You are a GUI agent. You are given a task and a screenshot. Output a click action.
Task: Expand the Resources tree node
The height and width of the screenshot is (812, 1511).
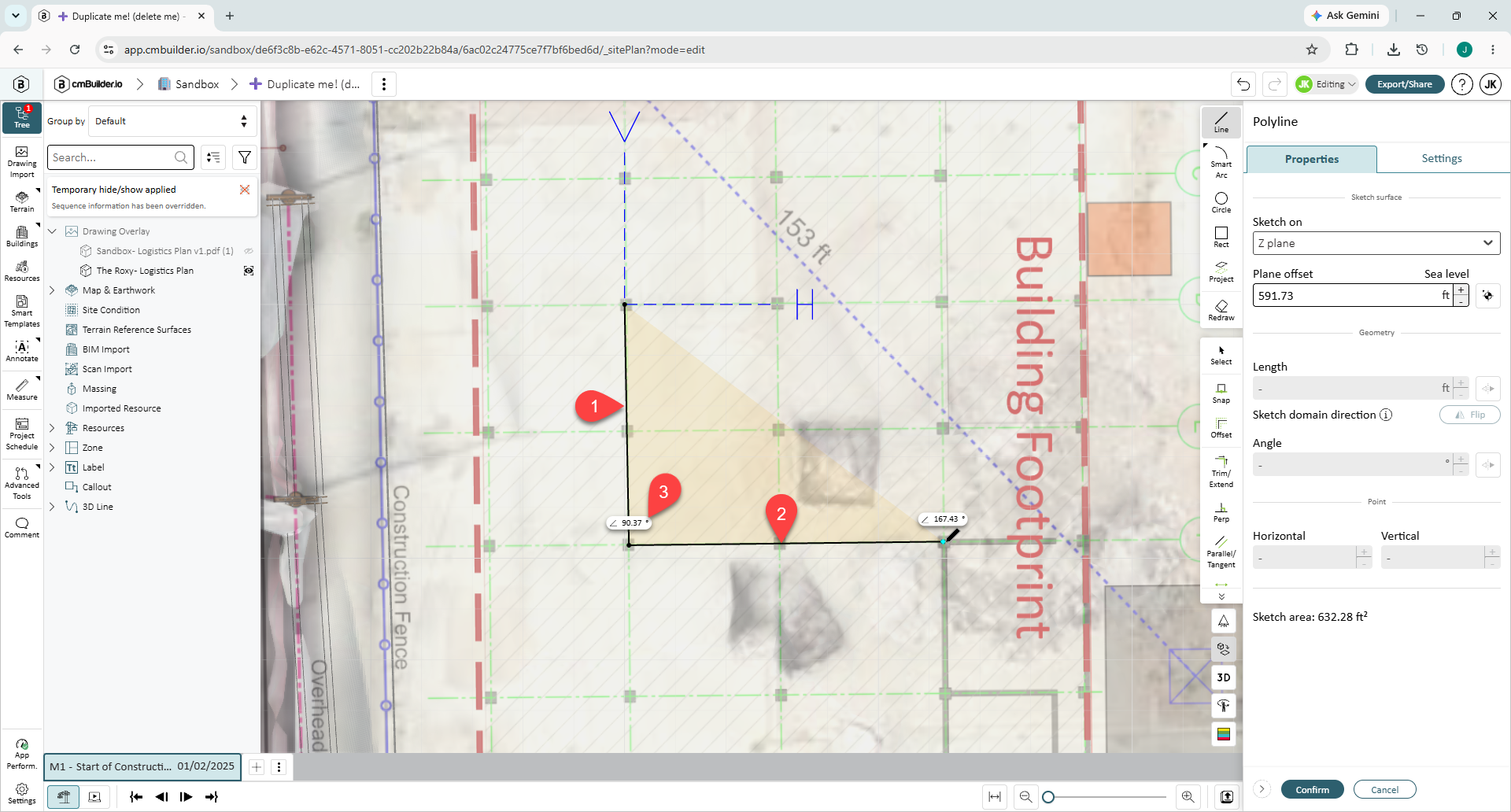pos(53,428)
